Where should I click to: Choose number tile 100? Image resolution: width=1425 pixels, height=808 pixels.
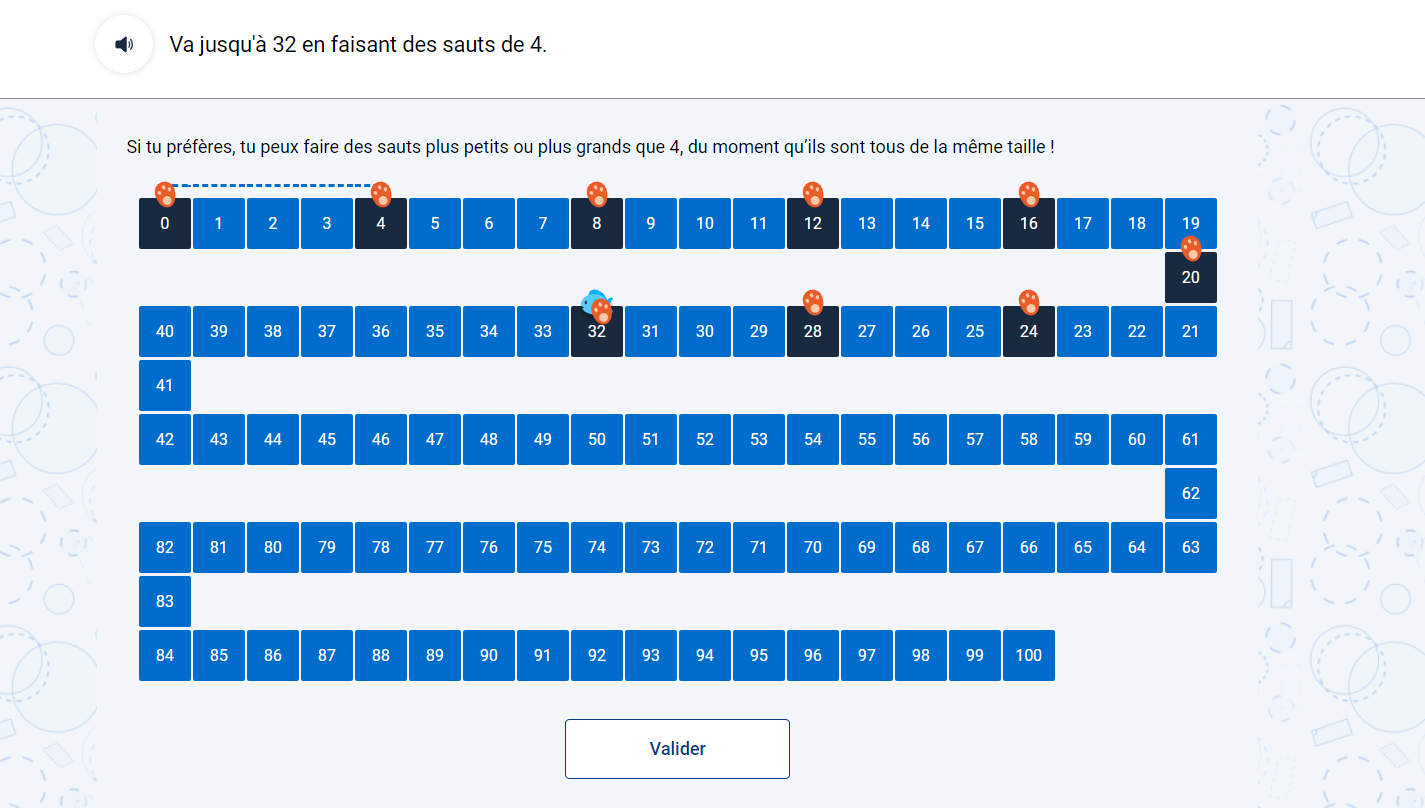pos(1029,655)
